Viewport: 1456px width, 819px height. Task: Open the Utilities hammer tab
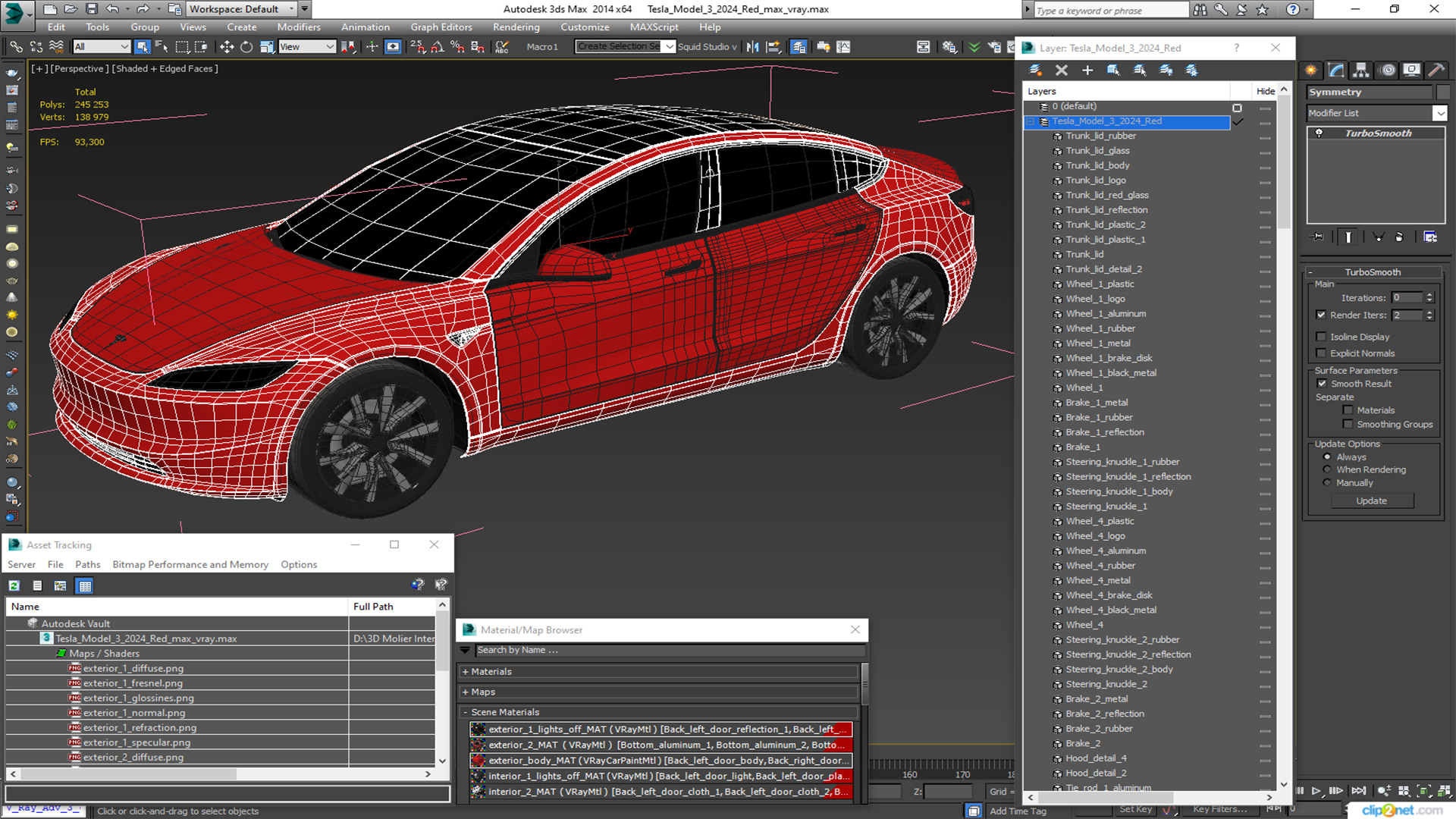tap(1436, 70)
